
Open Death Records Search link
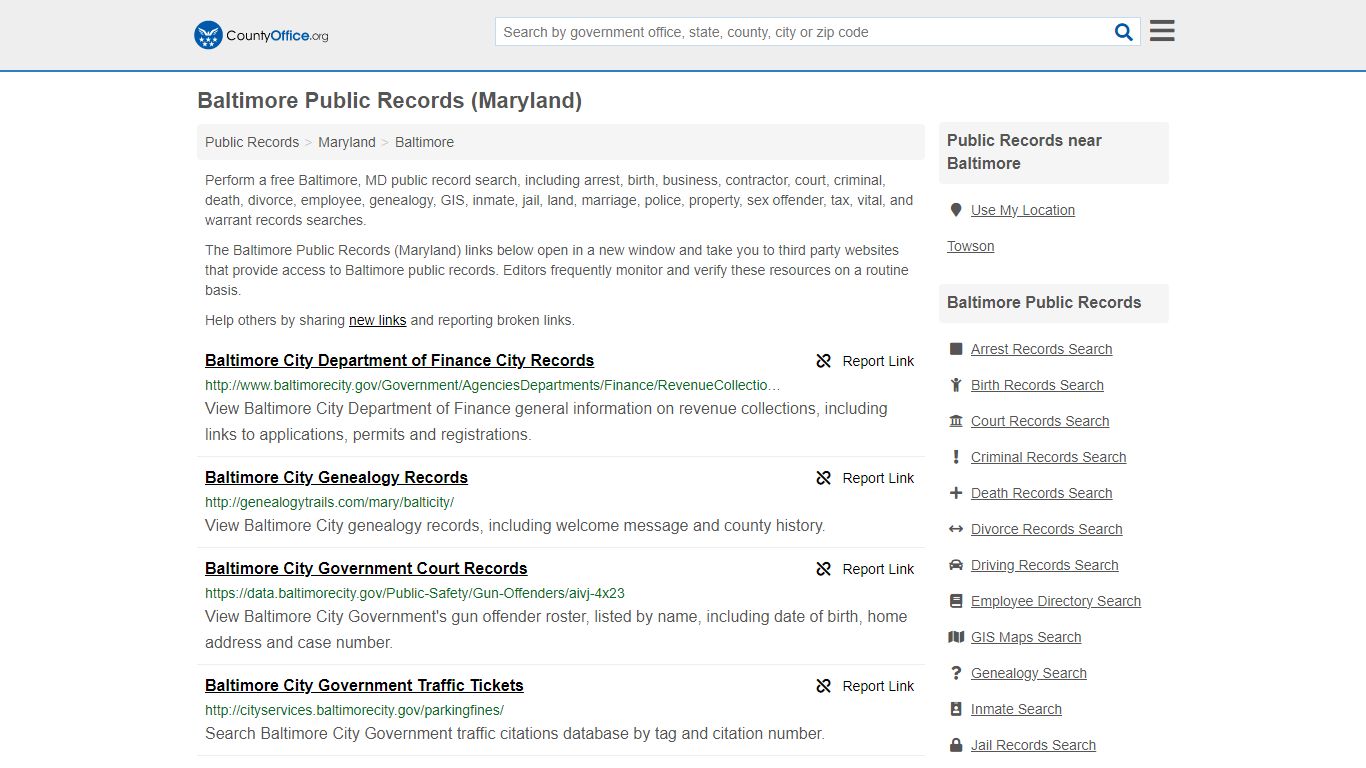(x=1041, y=493)
